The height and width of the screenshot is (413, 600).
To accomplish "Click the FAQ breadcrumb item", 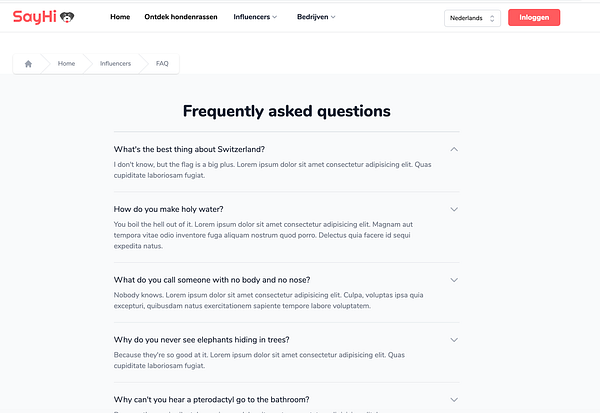I will click(x=162, y=64).
